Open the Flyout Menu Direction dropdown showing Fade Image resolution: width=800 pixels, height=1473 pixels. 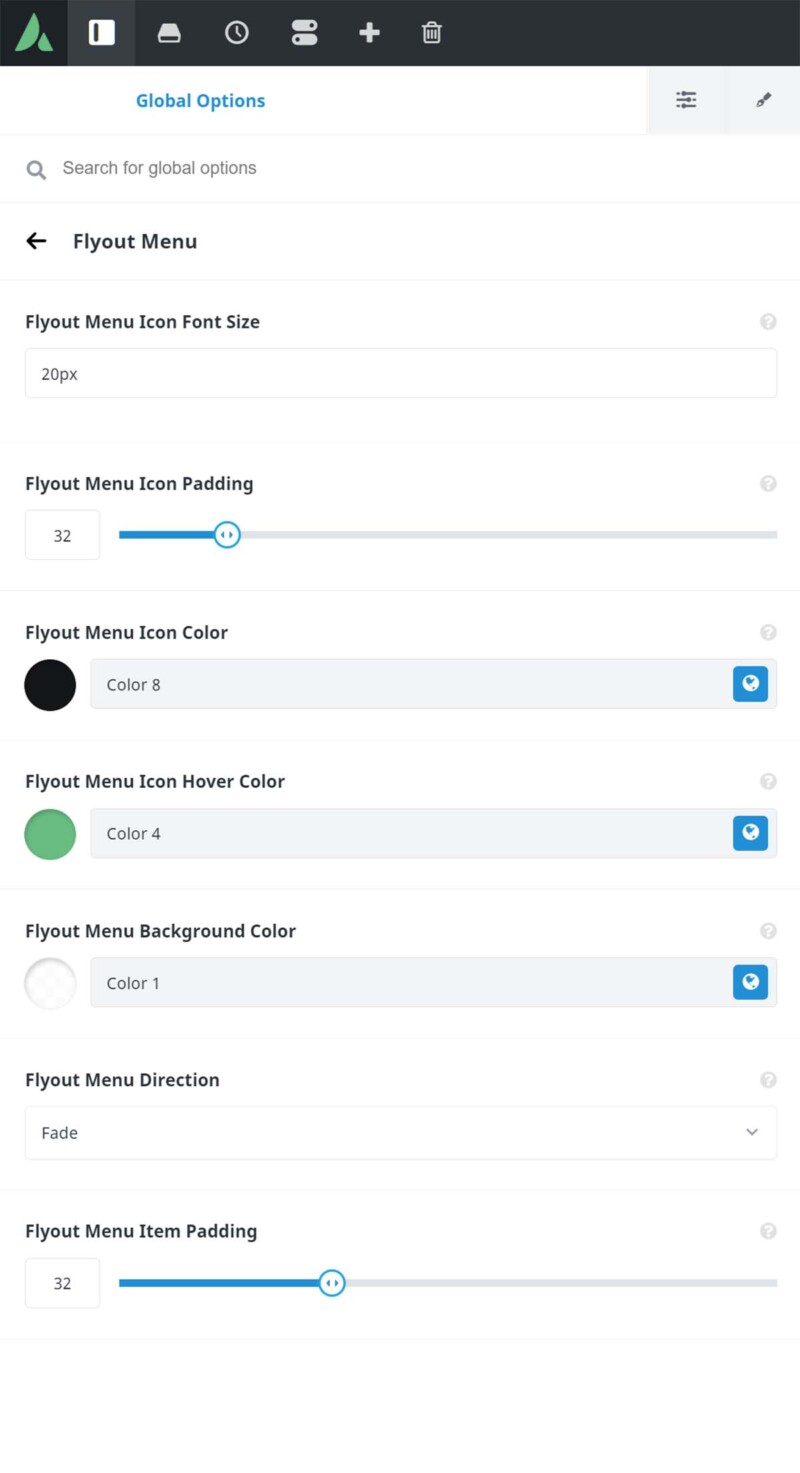tap(400, 1132)
